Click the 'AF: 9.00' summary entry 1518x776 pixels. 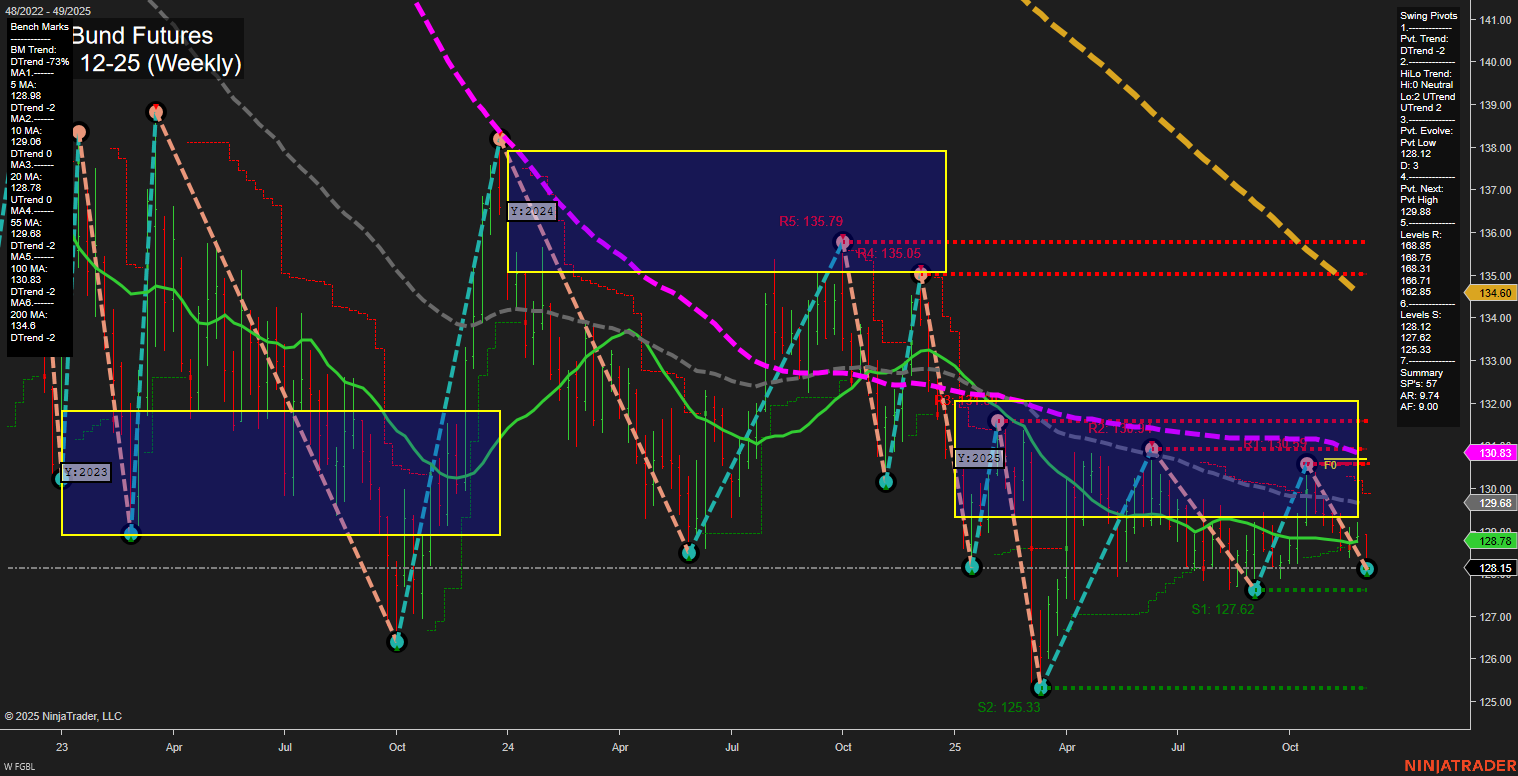1418,407
